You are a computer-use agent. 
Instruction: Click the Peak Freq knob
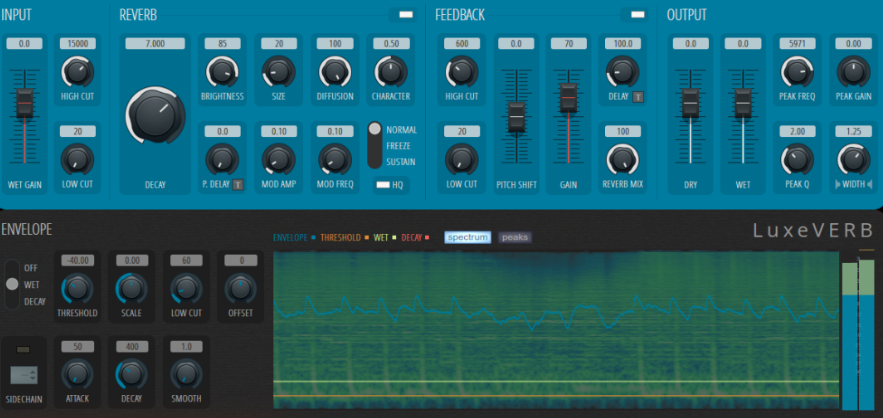(796, 70)
